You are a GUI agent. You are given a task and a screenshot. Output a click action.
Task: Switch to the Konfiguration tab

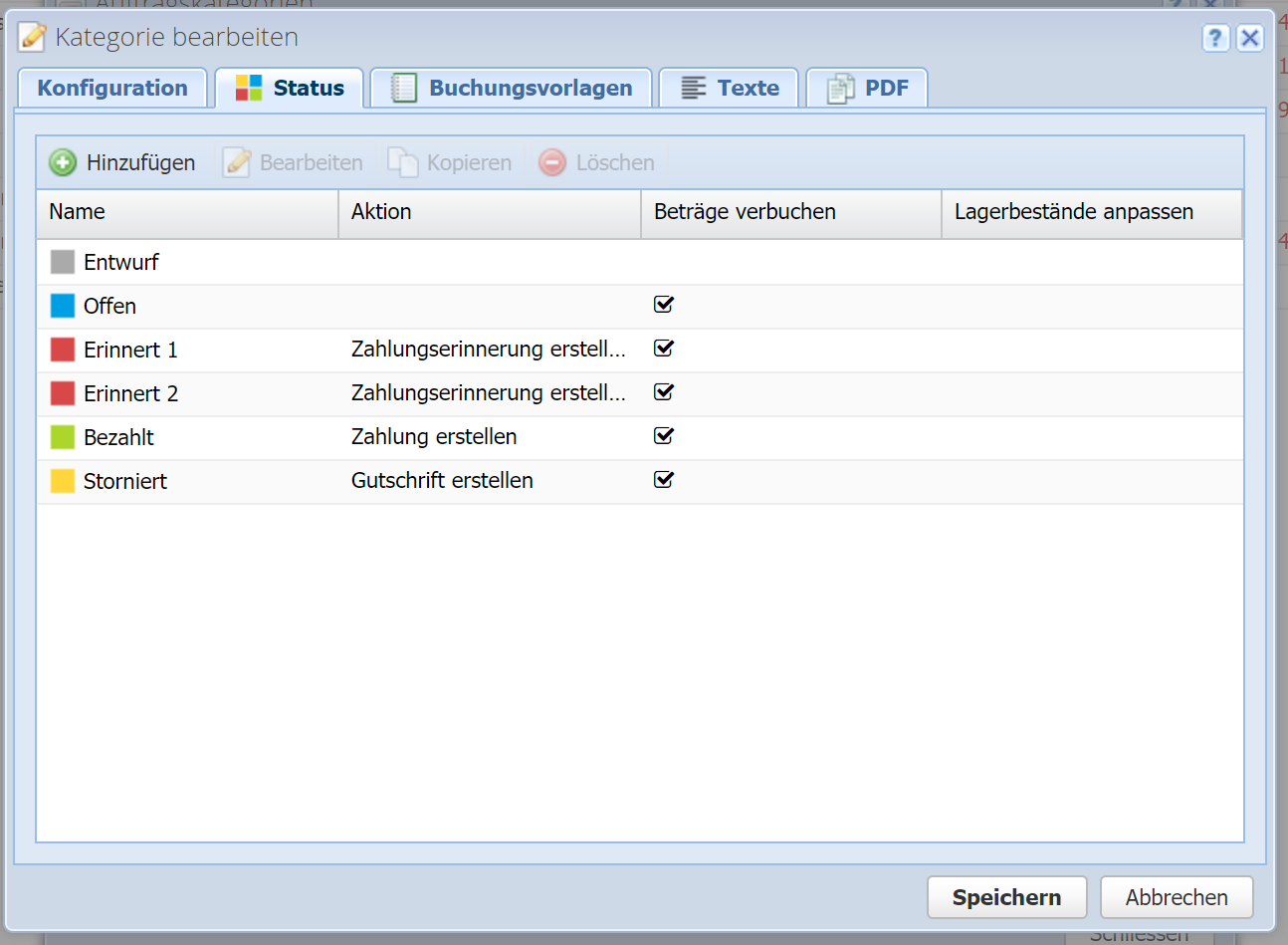(x=112, y=88)
